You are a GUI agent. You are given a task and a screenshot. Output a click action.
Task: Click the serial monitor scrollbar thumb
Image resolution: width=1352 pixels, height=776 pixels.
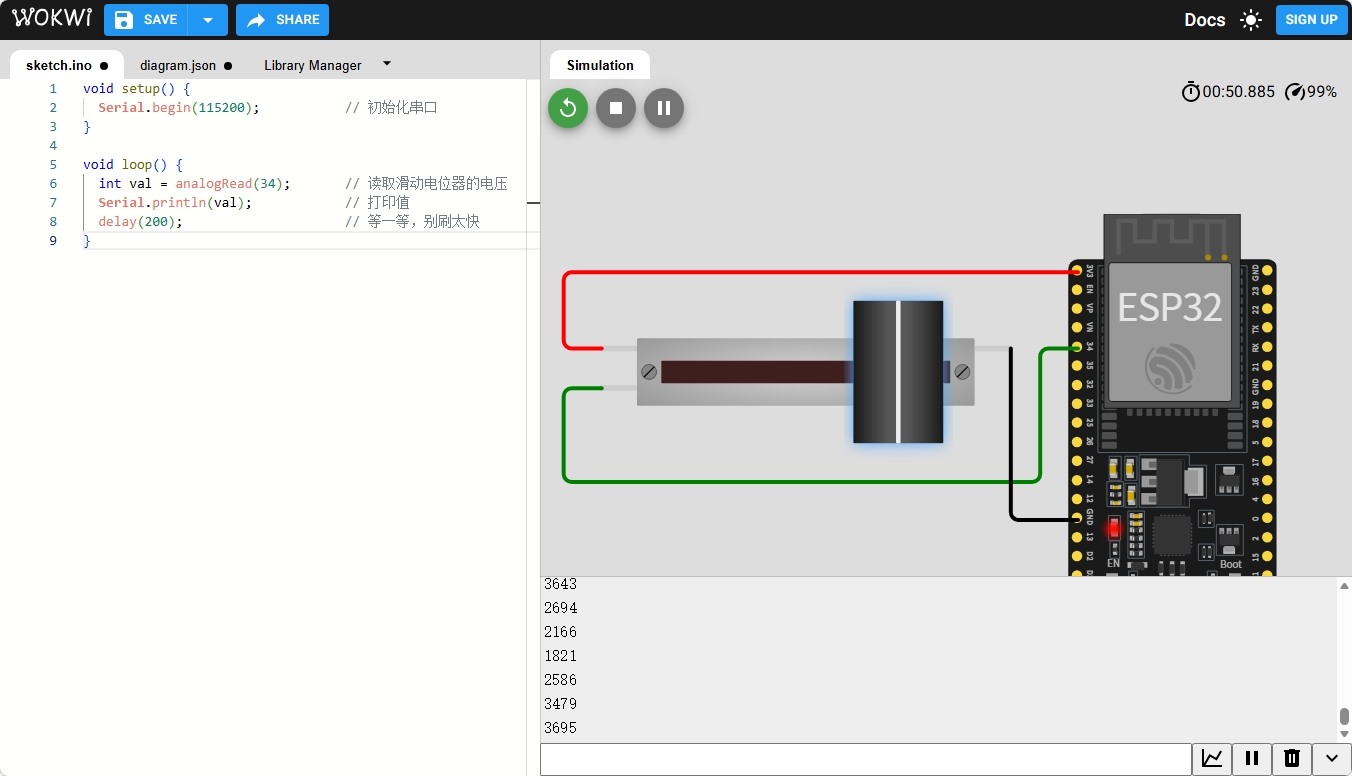[1345, 717]
